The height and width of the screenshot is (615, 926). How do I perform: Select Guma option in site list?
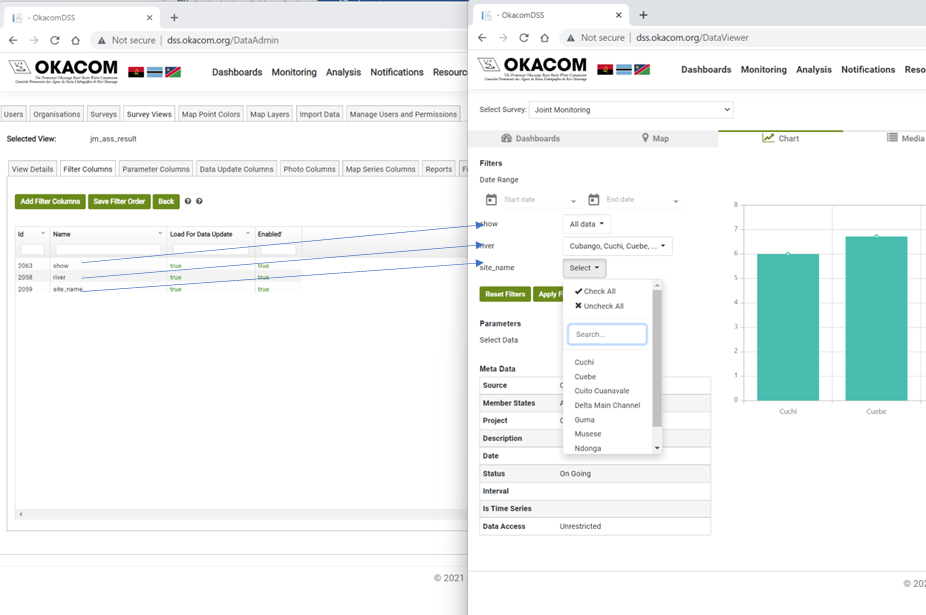[x=585, y=419]
